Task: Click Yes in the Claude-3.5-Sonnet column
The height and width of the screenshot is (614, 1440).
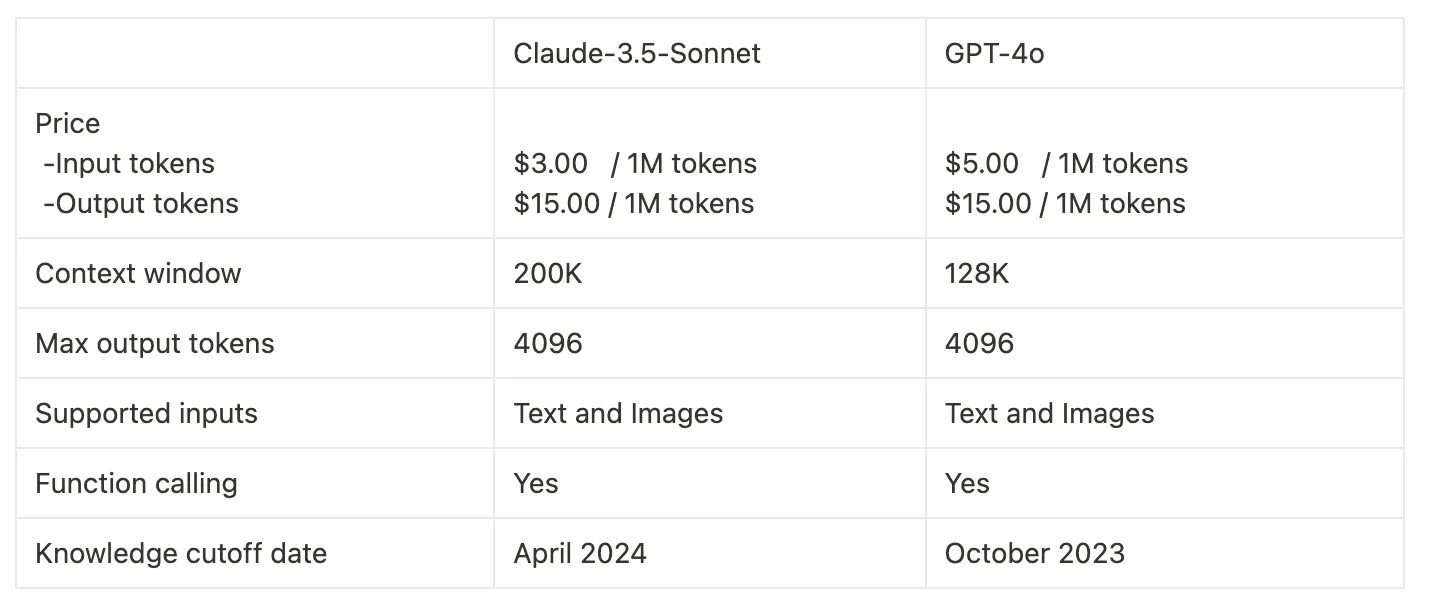Action: point(536,484)
